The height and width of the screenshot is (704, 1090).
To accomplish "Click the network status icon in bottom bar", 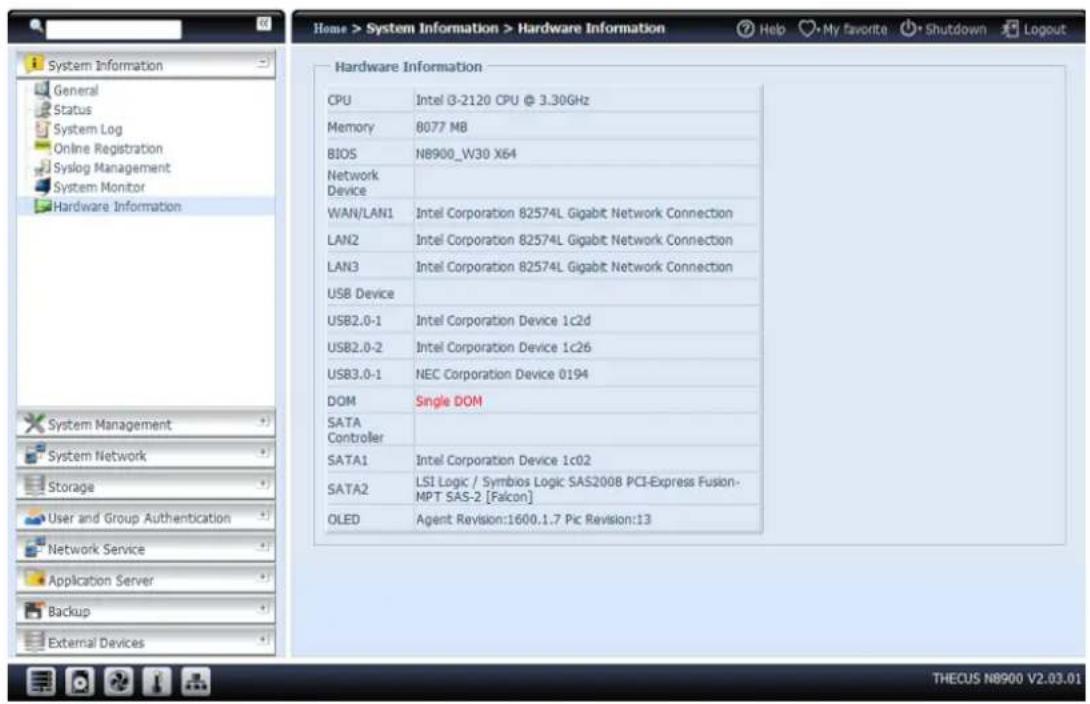I will tap(194, 683).
